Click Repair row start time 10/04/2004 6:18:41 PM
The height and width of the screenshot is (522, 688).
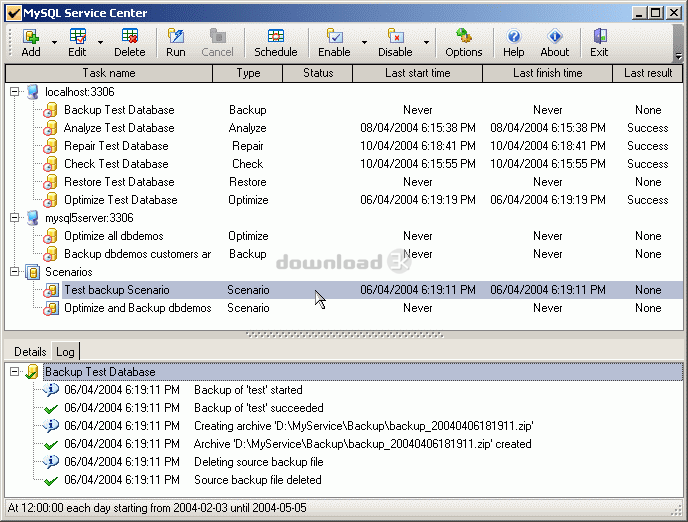pos(418,146)
